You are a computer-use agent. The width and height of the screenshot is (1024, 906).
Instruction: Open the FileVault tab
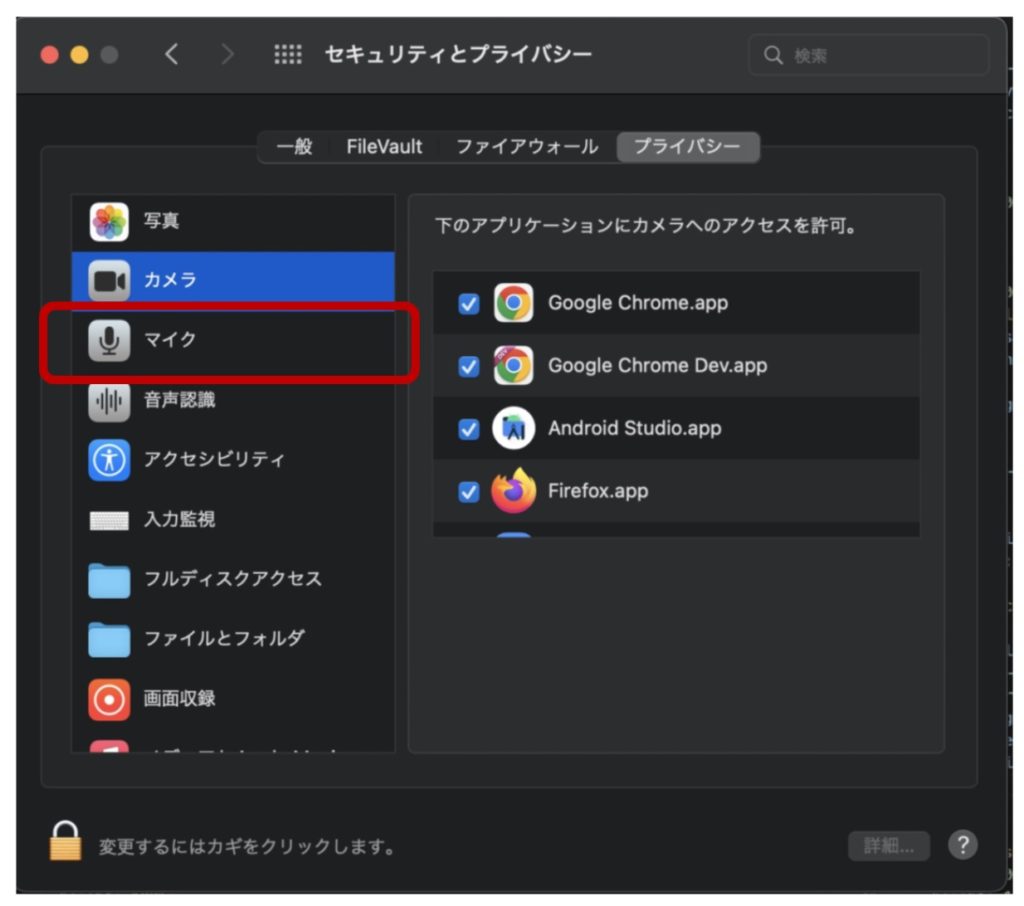384,147
